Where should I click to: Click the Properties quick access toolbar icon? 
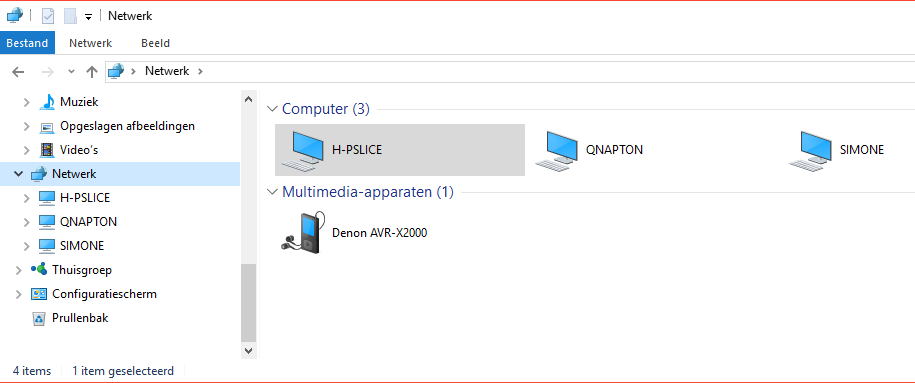[48, 16]
